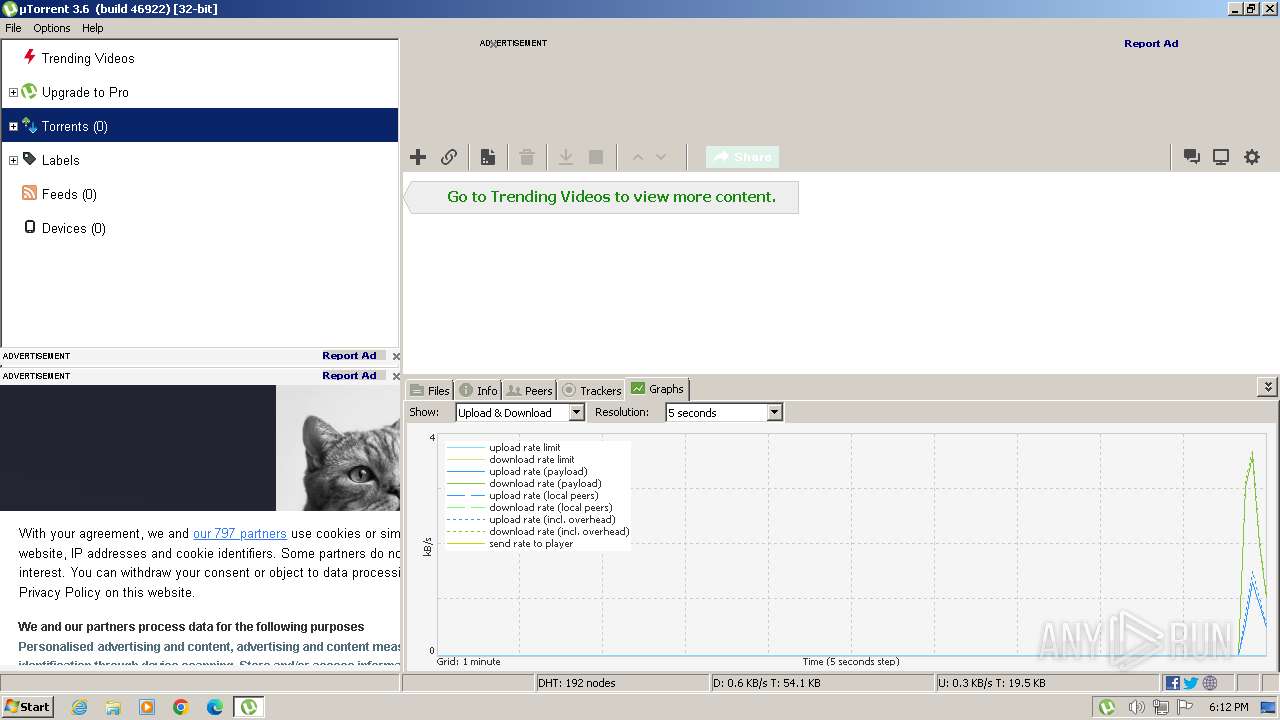Click the 'our 797 partners' link
Screen dimensions: 1280x720
tap(240, 534)
